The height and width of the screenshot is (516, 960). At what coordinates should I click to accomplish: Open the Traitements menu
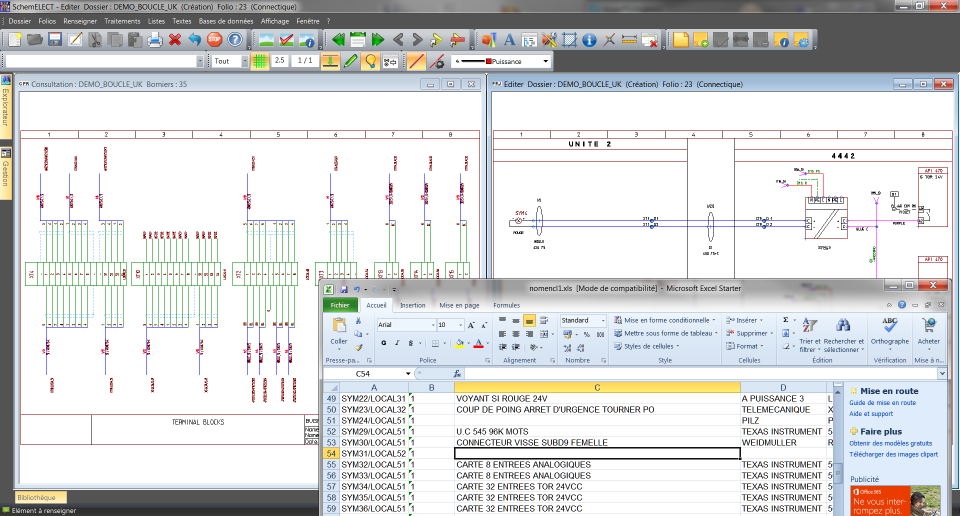(x=122, y=21)
